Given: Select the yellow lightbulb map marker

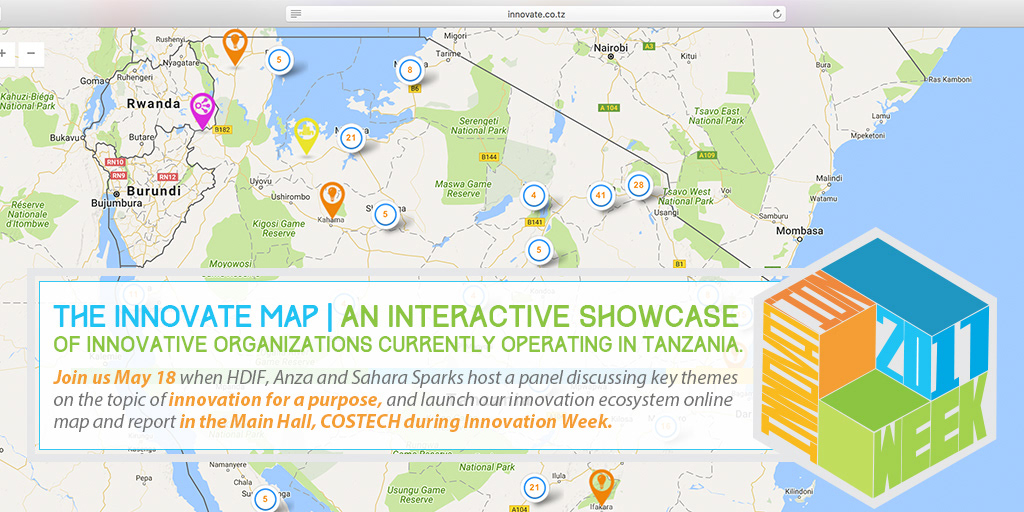Looking at the screenshot, I should tap(306, 136).
